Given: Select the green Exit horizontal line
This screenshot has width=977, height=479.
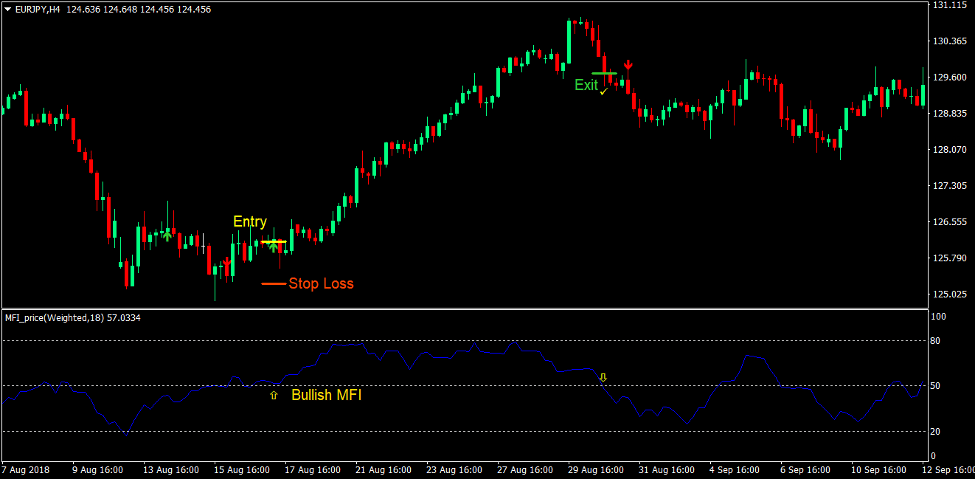Looking at the screenshot, I should coord(604,73).
